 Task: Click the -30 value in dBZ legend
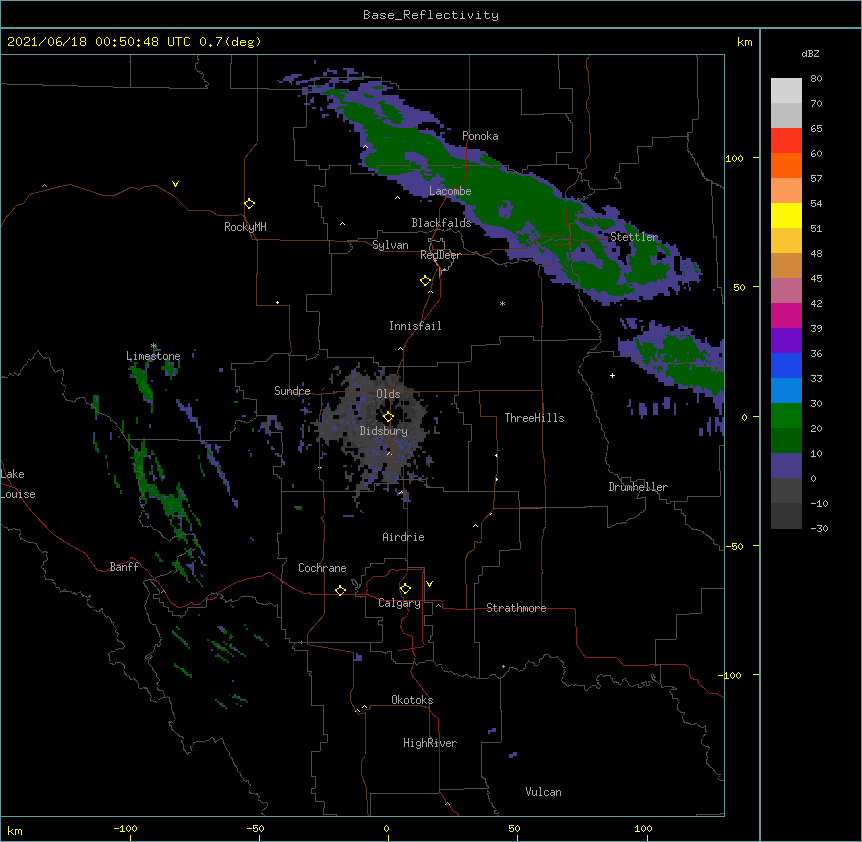click(x=819, y=528)
